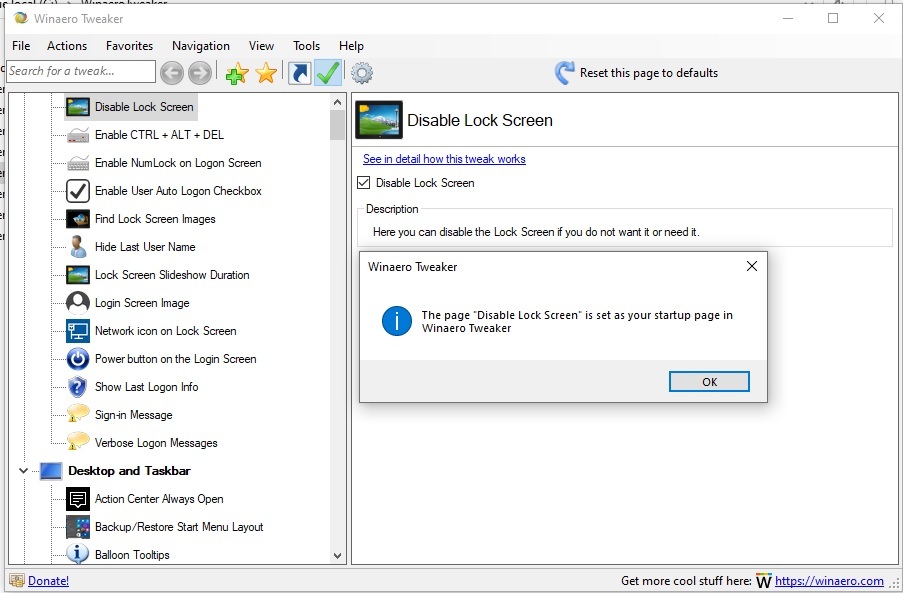Open the Tools menu
The height and width of the screenshot is (593, 903).
point(306,46)
